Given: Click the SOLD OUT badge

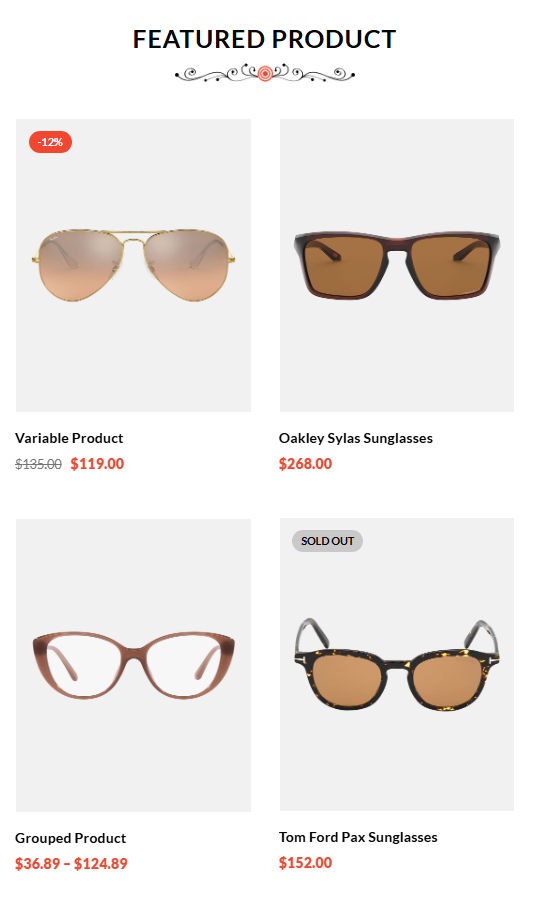Looking at the screenshot, I should (327, 541).
